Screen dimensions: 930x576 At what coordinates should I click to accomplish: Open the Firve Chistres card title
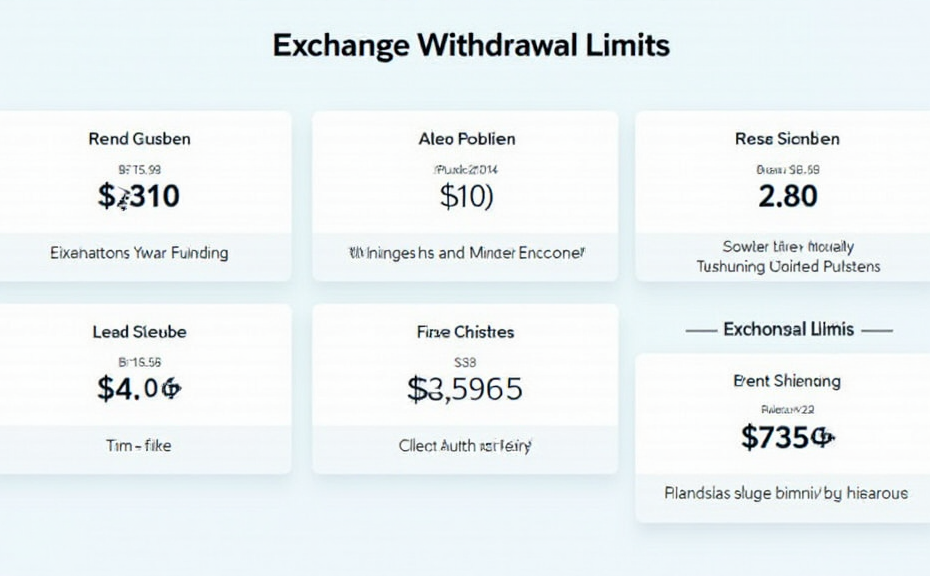(x=466, y=331)
